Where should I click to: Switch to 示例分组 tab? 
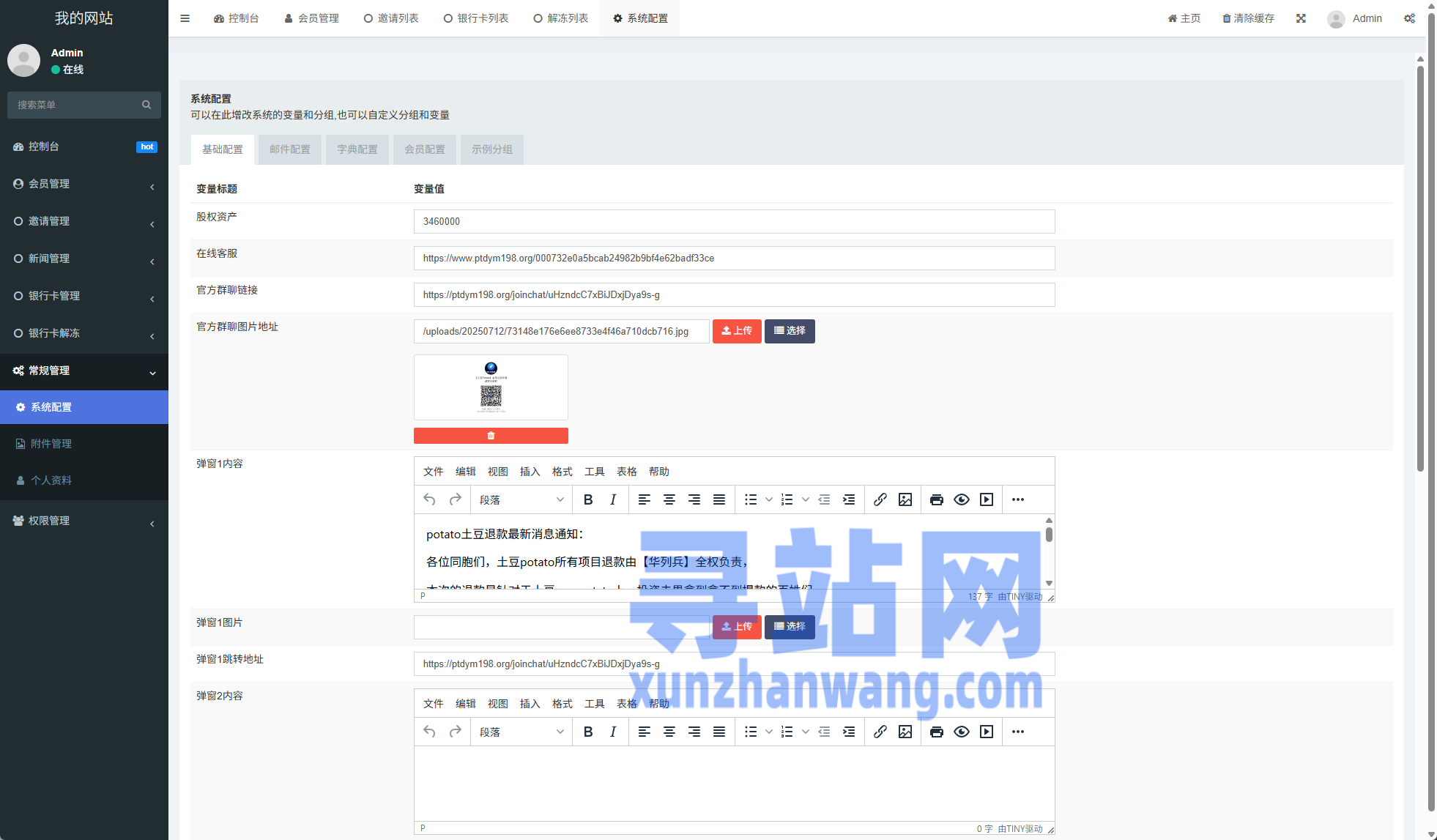coord(492,149)
